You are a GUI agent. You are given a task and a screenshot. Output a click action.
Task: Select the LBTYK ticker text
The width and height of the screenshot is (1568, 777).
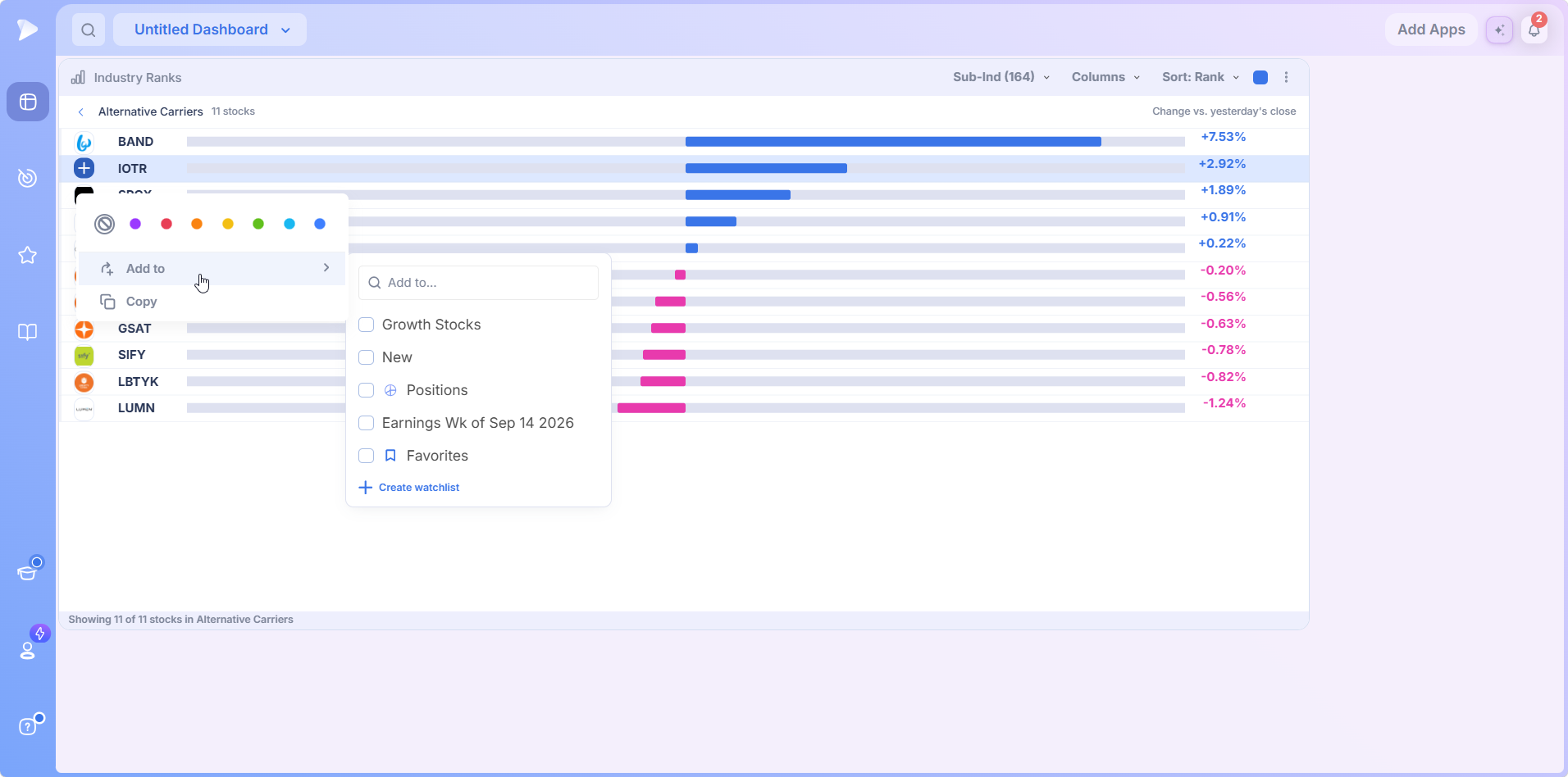coord(138,382)
